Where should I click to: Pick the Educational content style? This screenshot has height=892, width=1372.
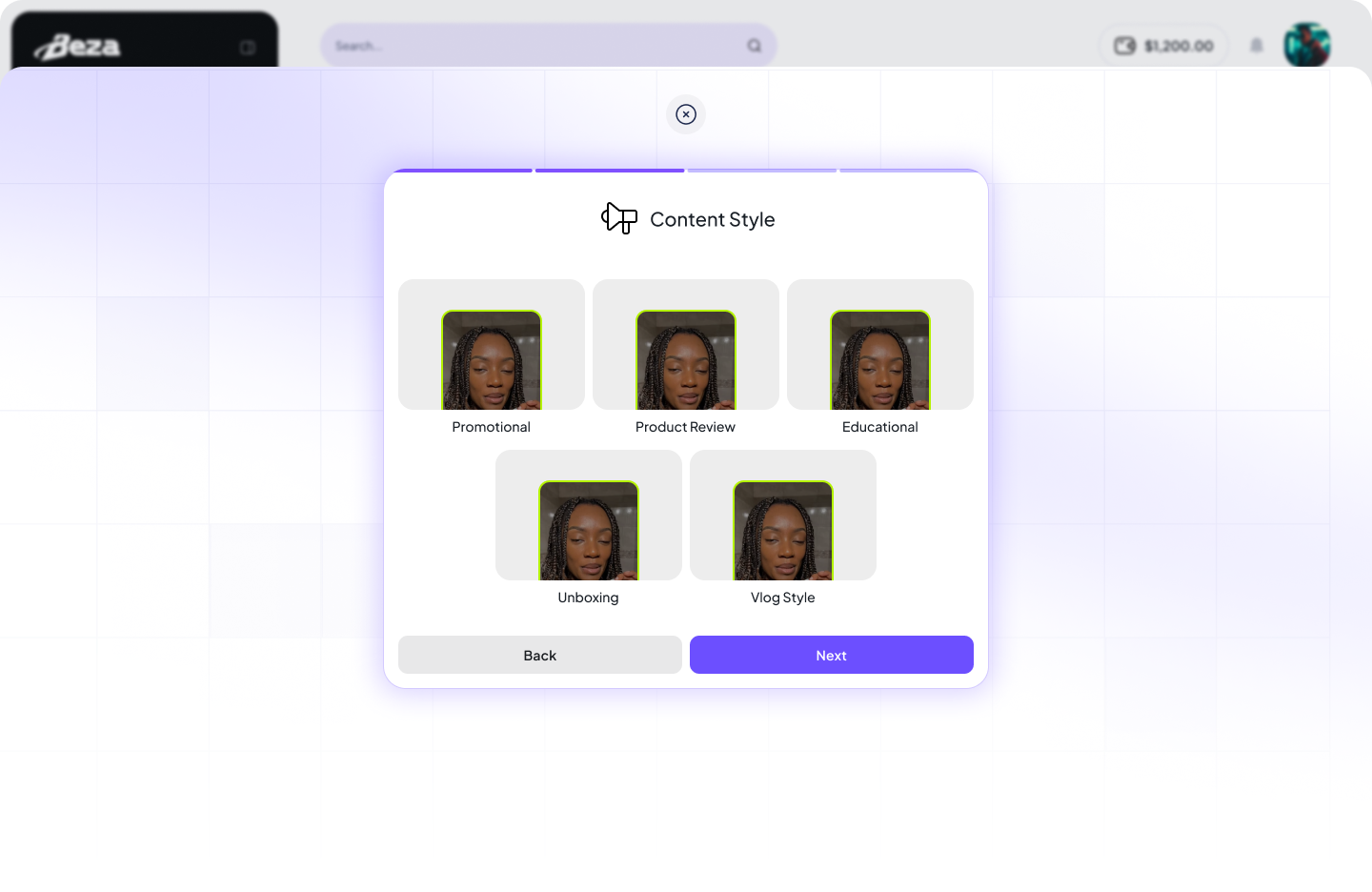[x=880, y=357]
